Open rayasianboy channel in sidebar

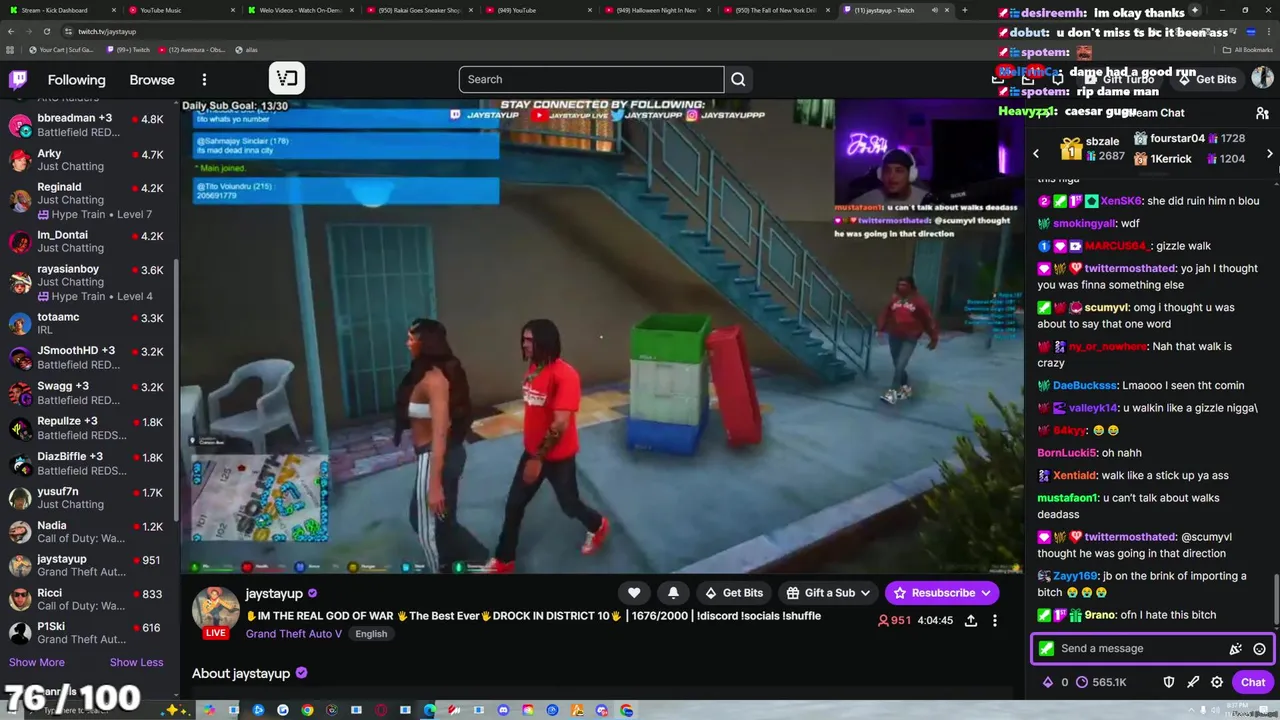pyautogui.click(x=89, y=282)
